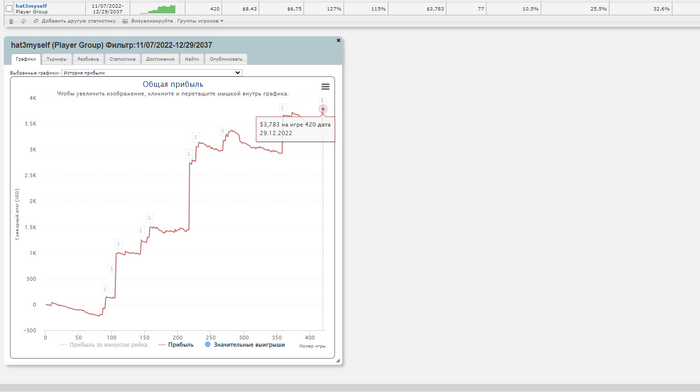Image resolution: width=700 pixels, height=392 pixels.
Task: Toggle 'Прибыль' legend series
Action: pos(176,345)
